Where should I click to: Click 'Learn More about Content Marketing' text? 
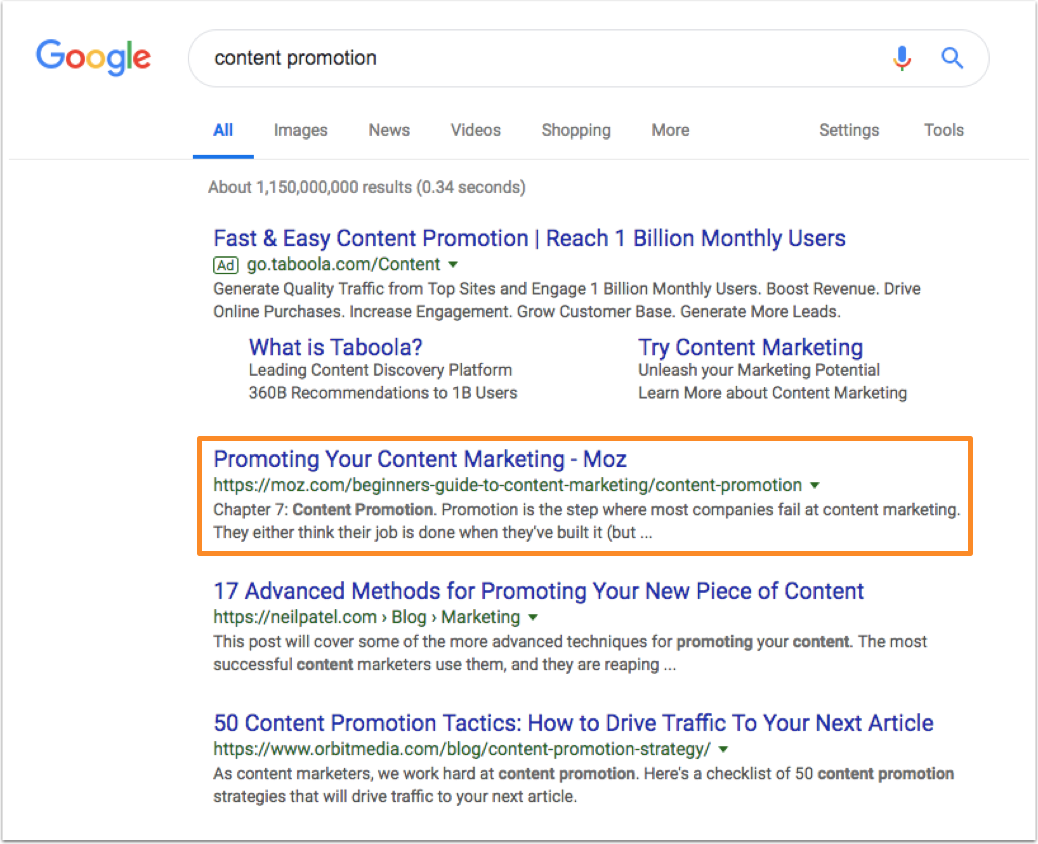click(773, 393)
